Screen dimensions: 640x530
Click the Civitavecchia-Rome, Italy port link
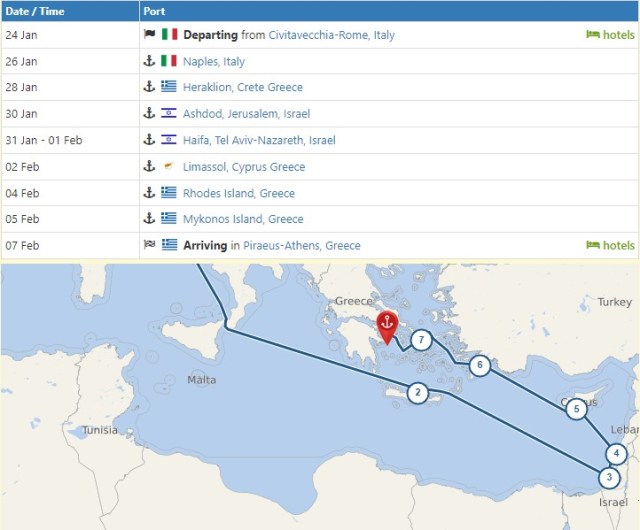coord(331,35)
